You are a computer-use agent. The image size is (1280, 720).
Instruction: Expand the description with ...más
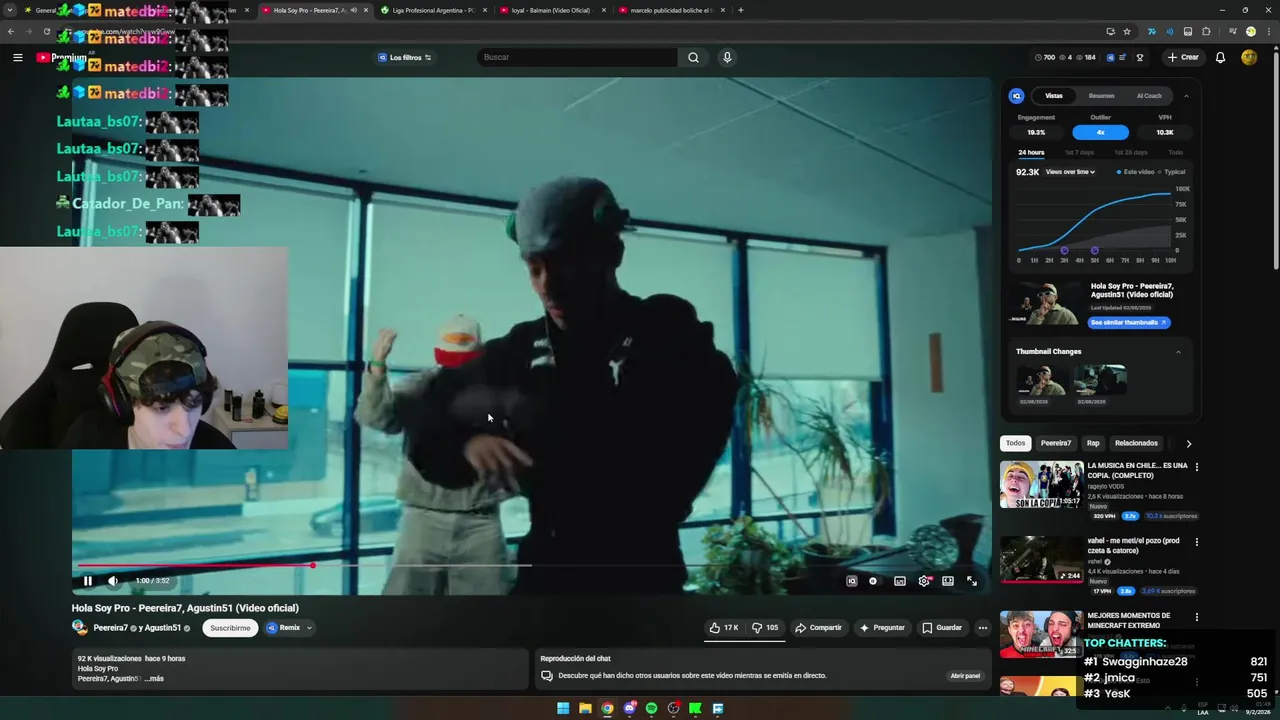coord(154,679)
